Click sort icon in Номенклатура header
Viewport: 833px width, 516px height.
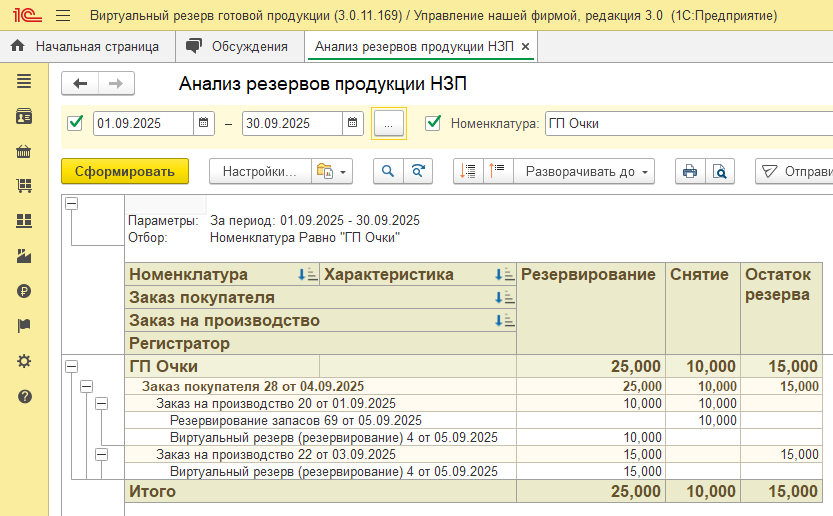[307, 274]
